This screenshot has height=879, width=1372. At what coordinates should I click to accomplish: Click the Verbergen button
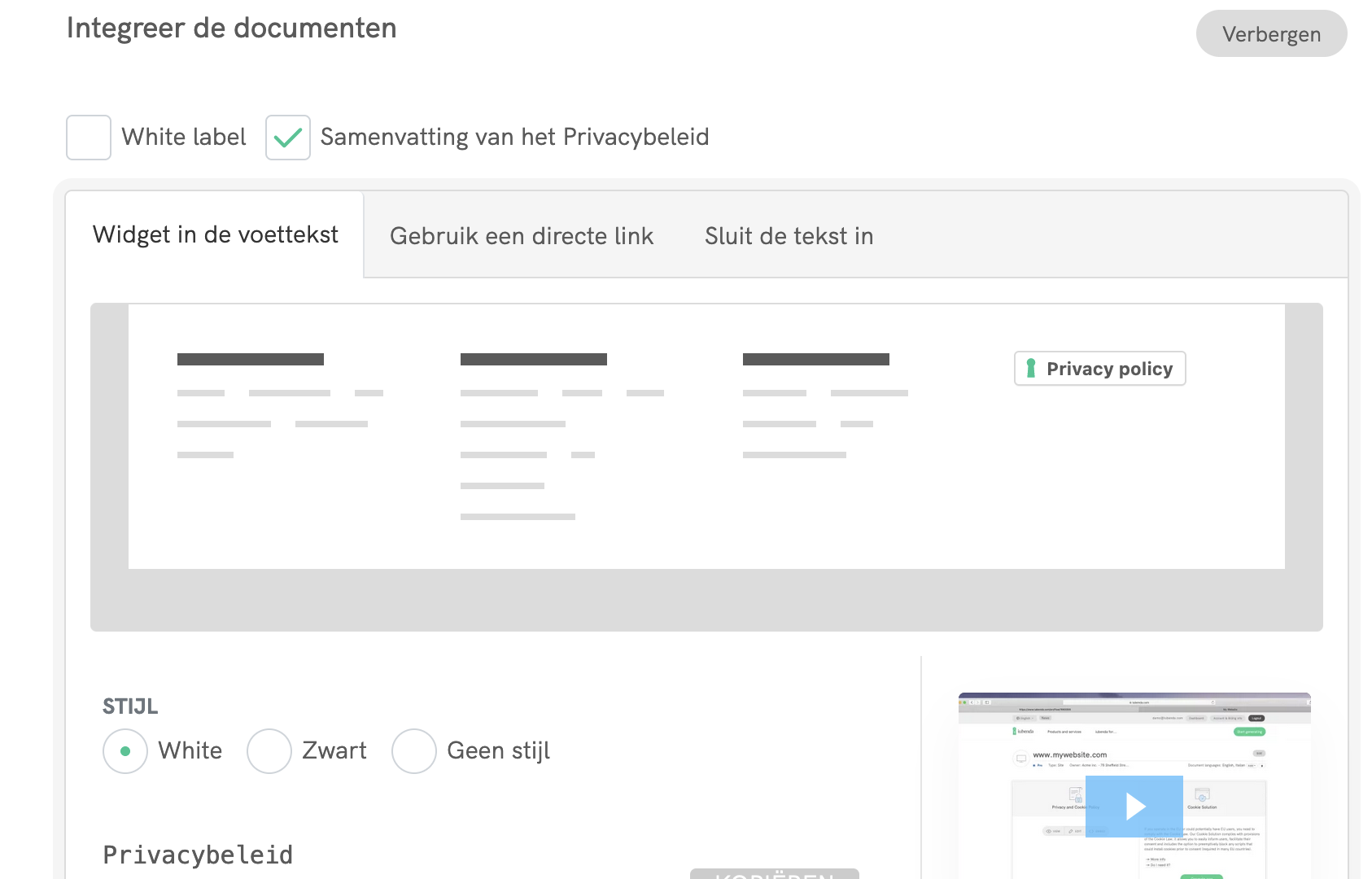[1271, 34]
